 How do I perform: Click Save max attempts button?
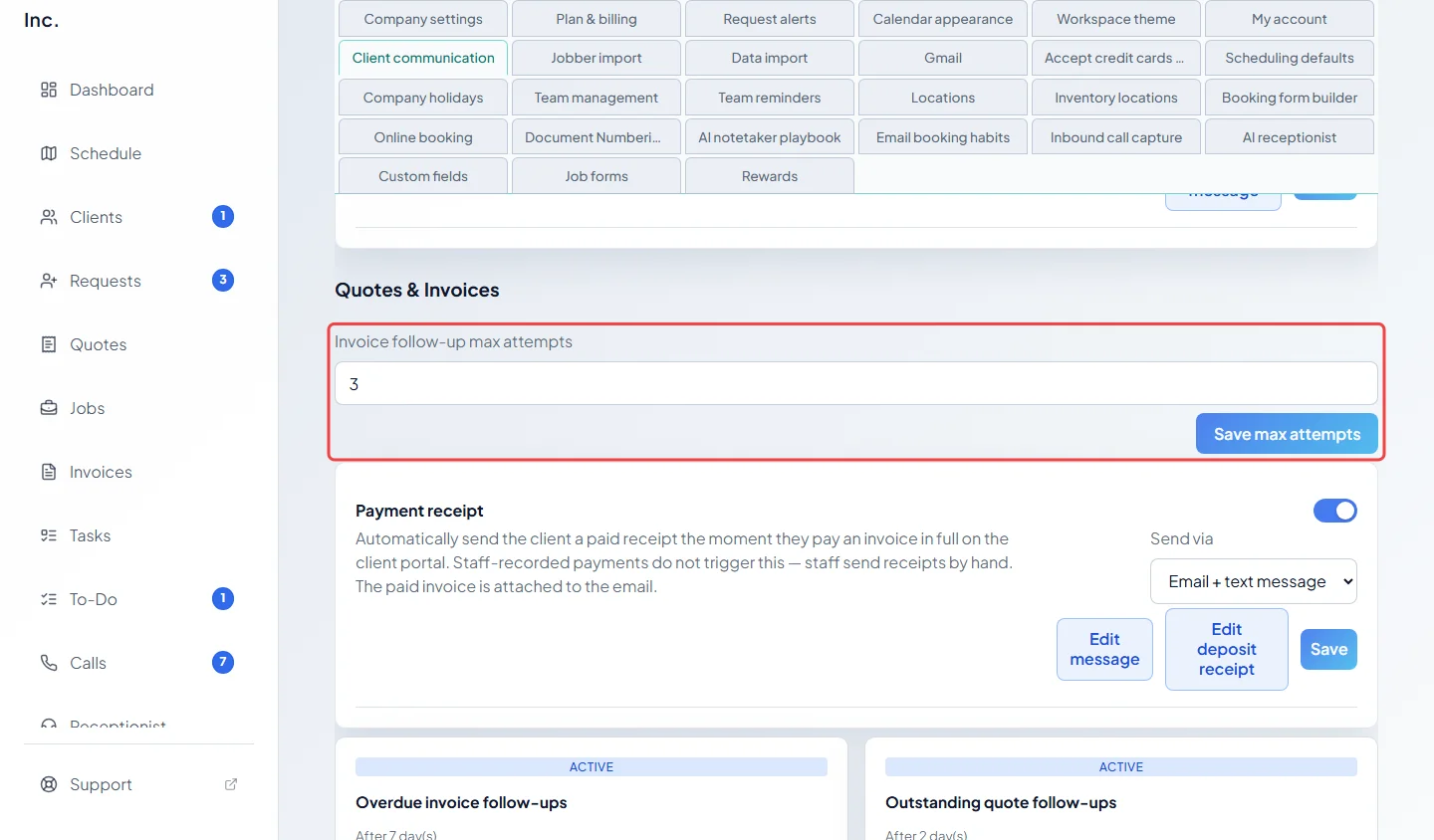(1287, 434)
